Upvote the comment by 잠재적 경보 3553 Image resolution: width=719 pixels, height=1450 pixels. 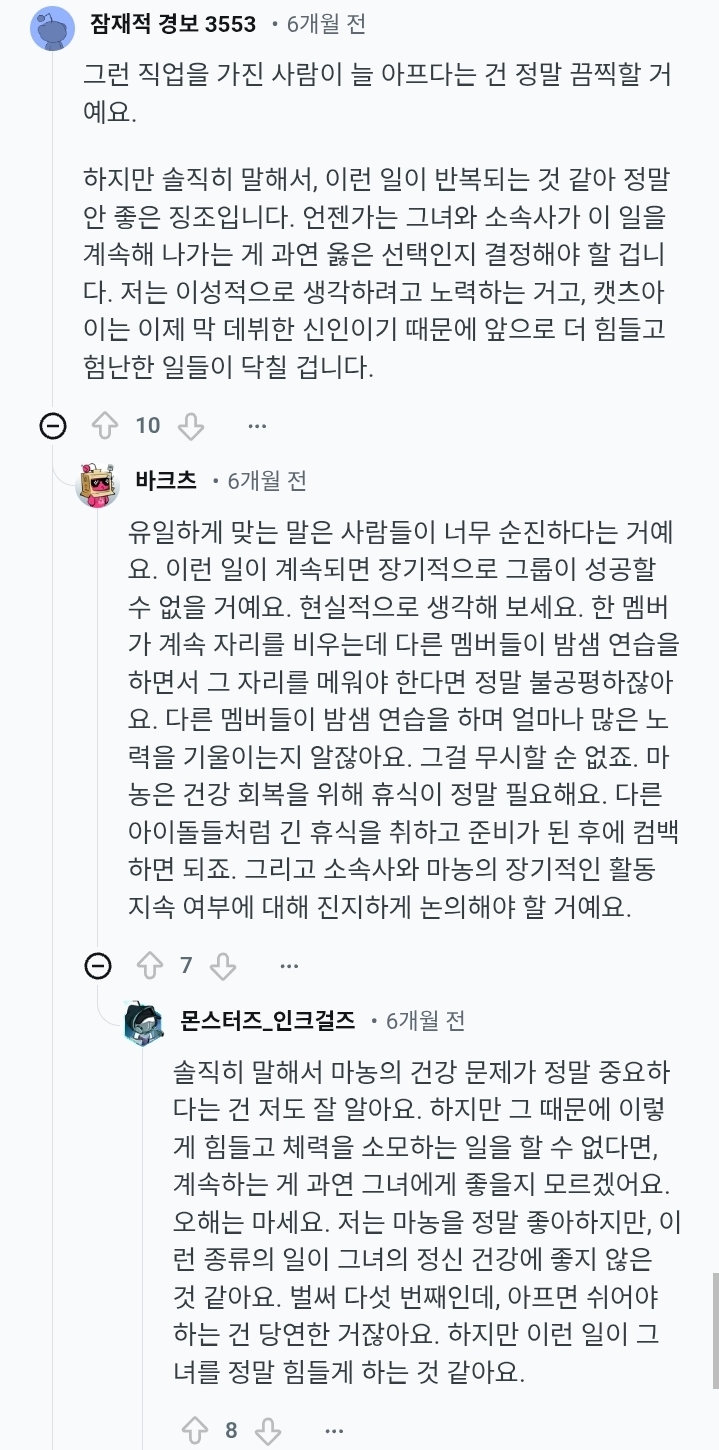coord(105,426)
